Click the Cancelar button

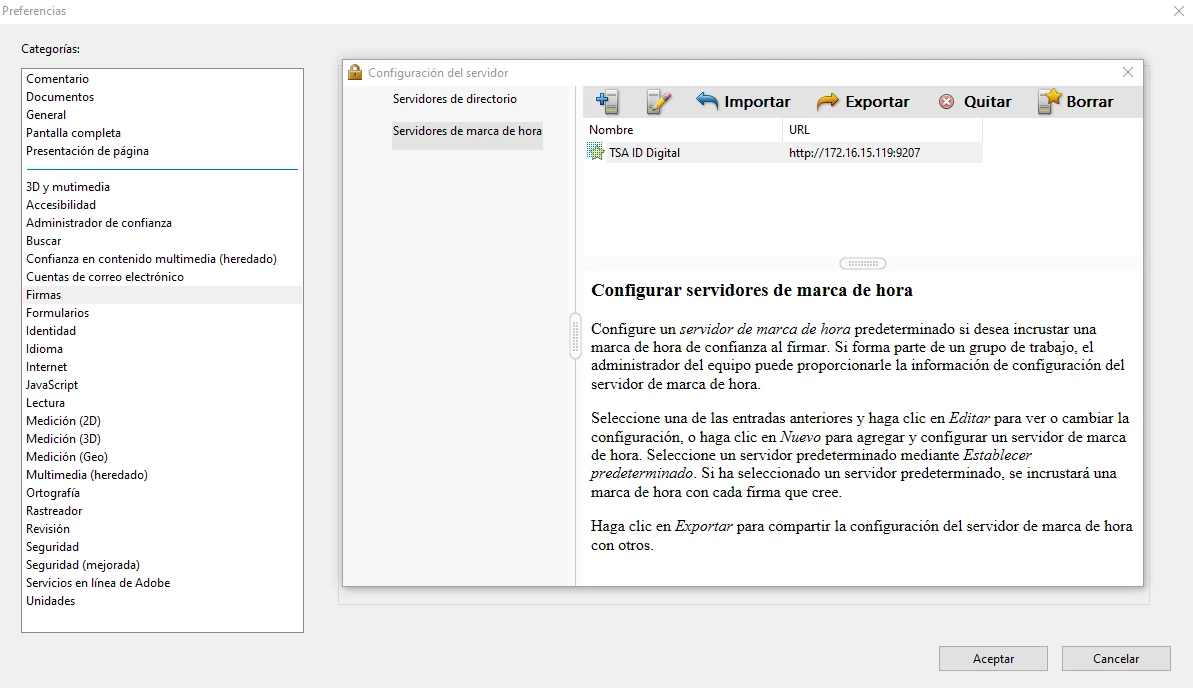point(1116,659)
